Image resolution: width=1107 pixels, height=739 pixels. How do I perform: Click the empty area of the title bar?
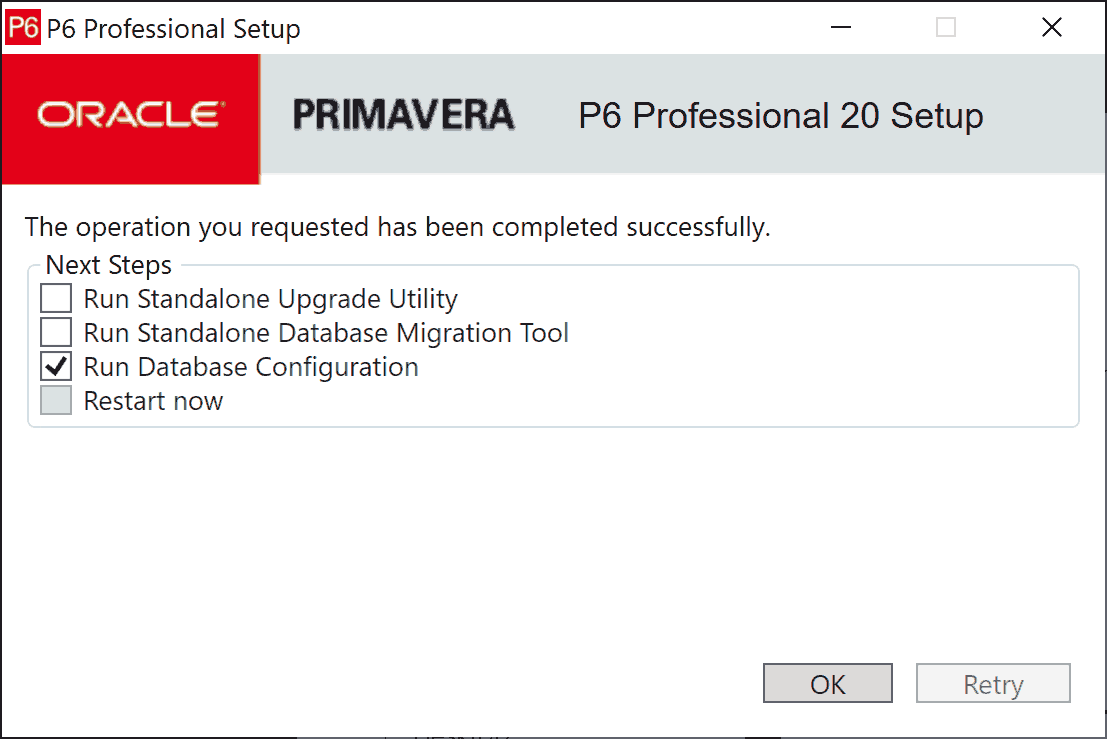600,28
